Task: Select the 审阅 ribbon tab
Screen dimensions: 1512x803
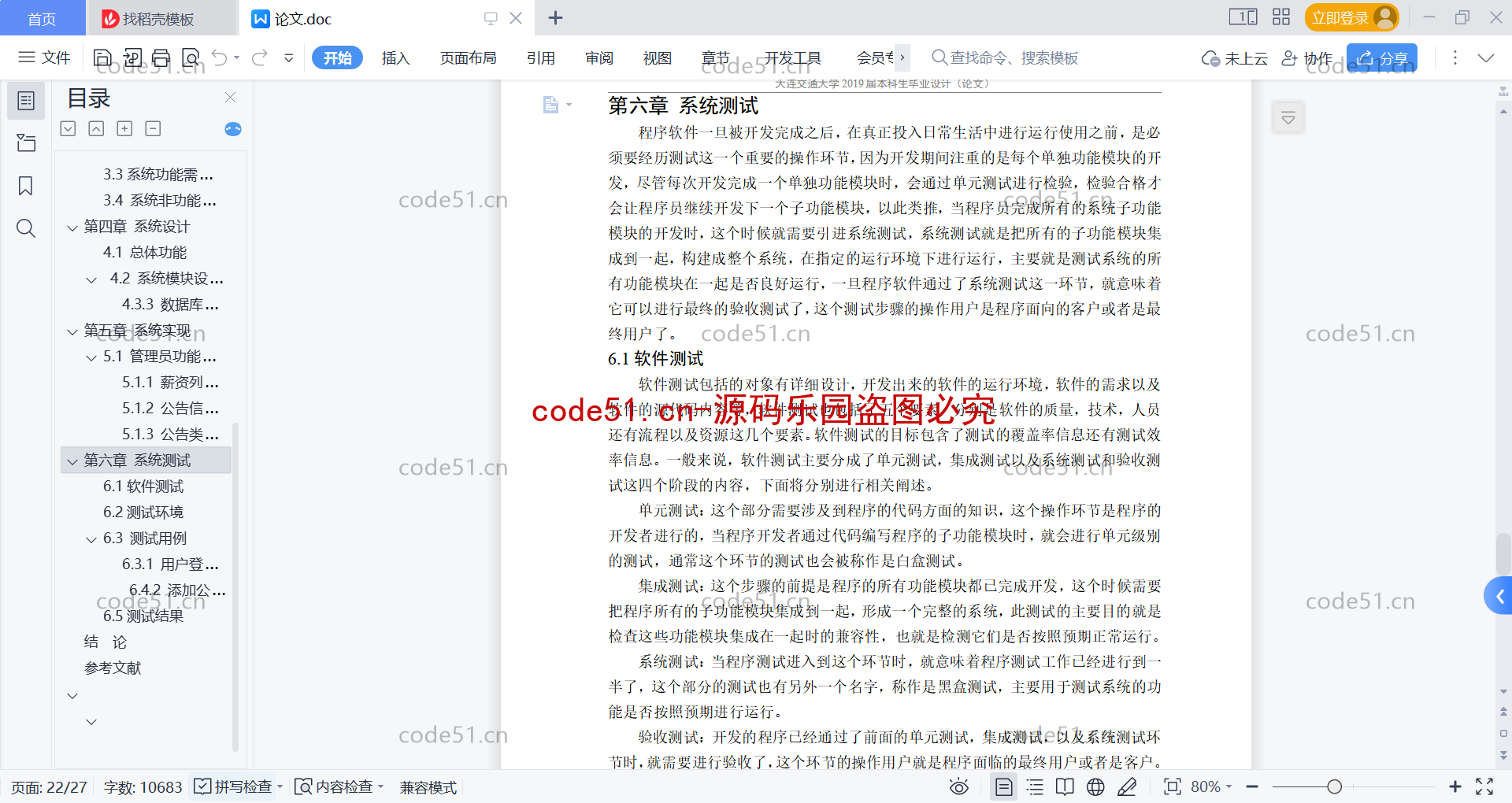Action: click(599, 57)
